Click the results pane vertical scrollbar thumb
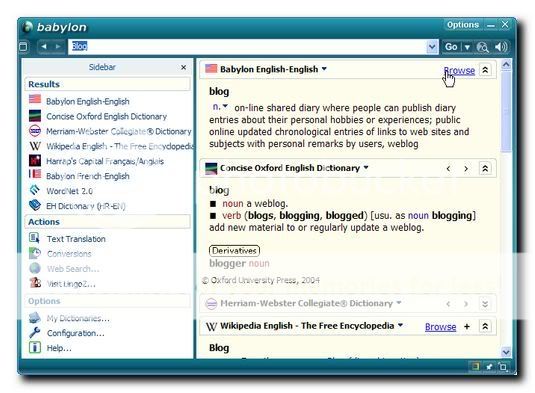The image size is (535, 393). (506, 112)
